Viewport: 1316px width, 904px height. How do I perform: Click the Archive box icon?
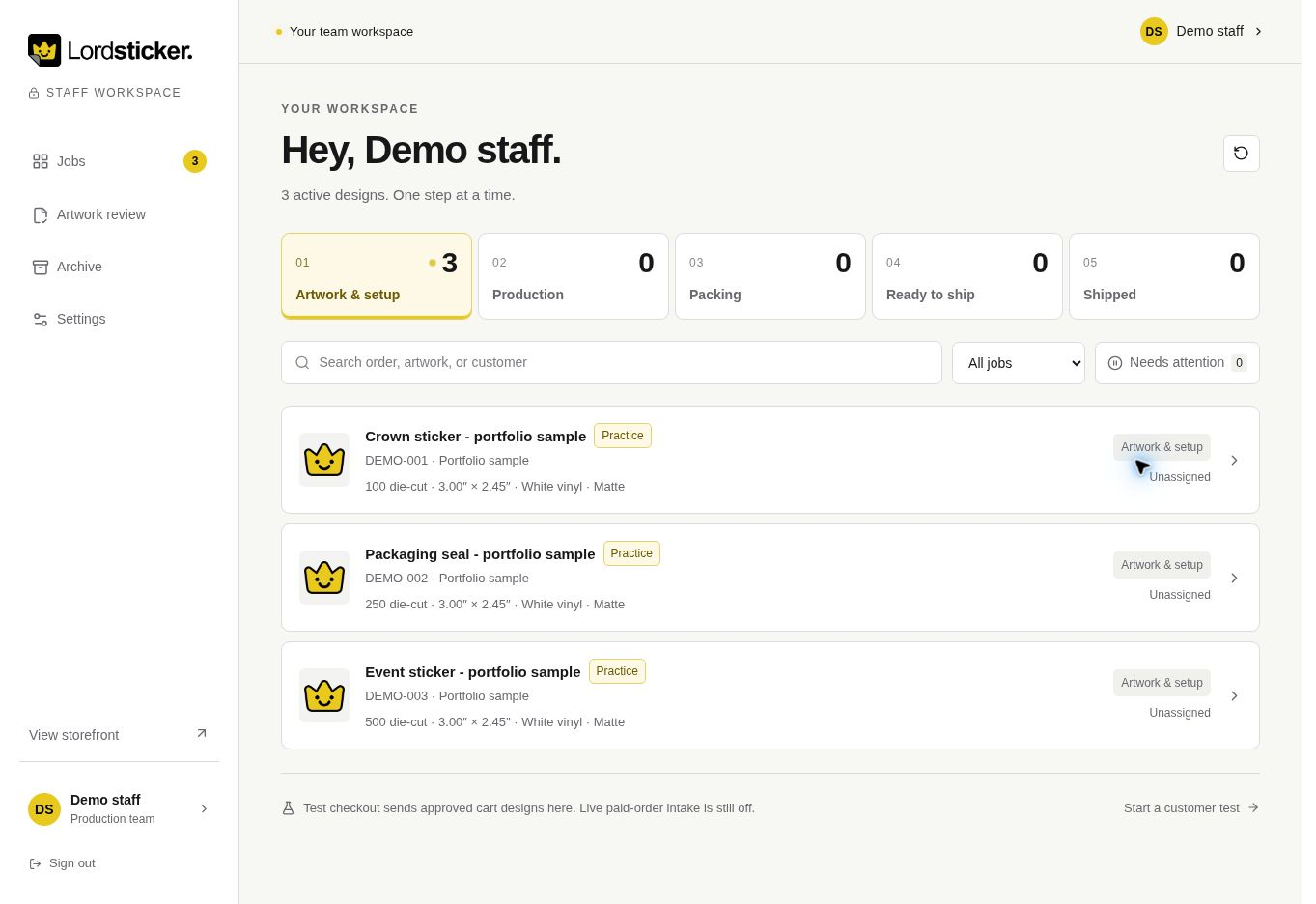point(41,267)
